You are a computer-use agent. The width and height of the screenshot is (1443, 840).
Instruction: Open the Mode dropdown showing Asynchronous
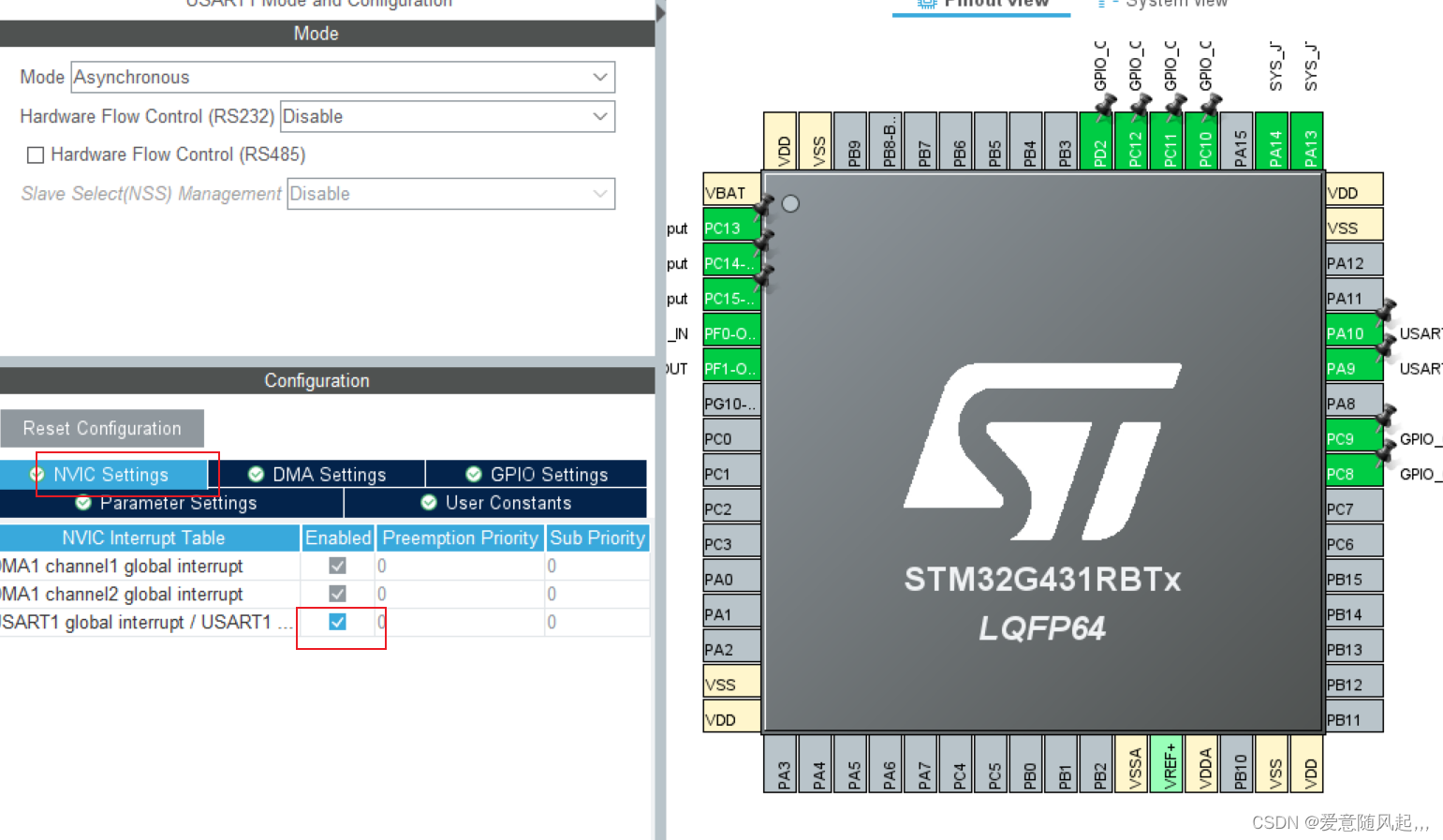[x=600, y=77]
